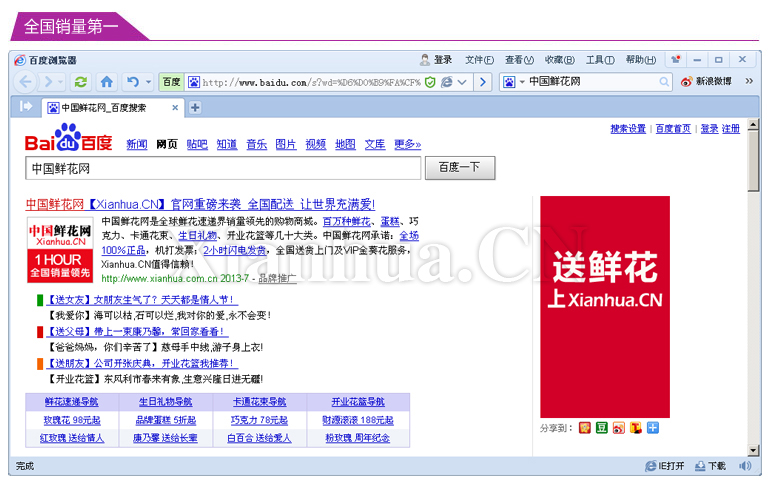
Task: Click the green 百度 badge in address bar
Action: 171,82
